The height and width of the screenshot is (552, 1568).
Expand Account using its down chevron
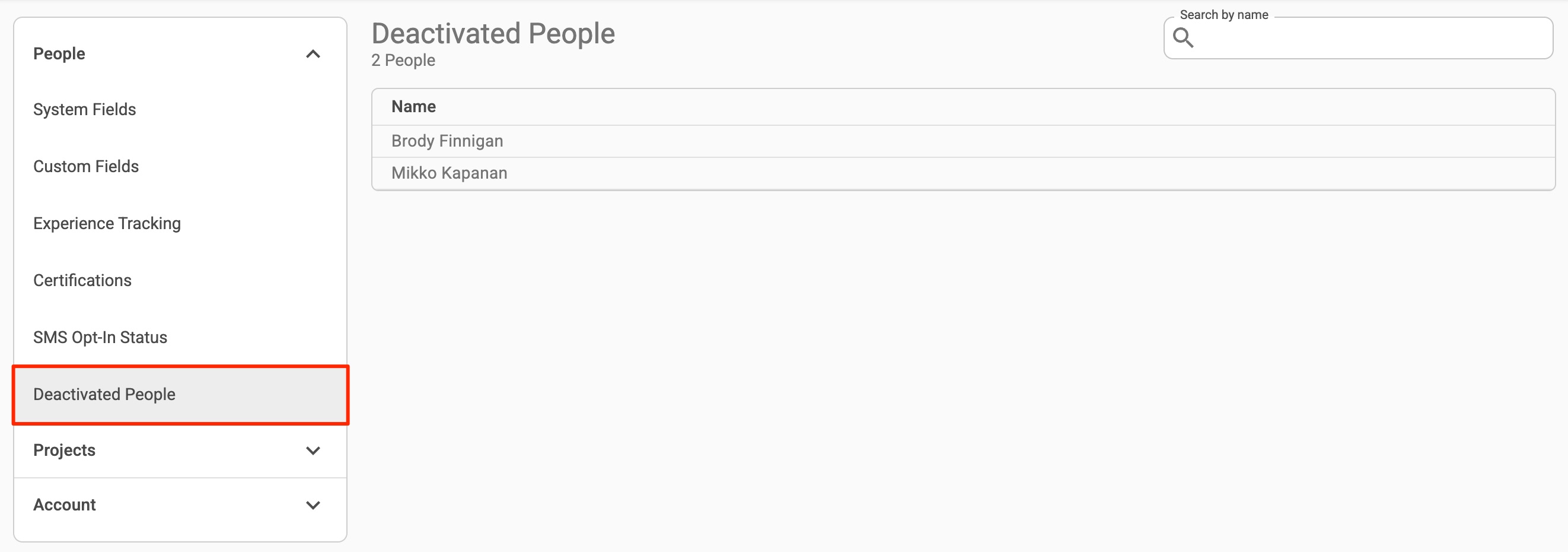313,505
